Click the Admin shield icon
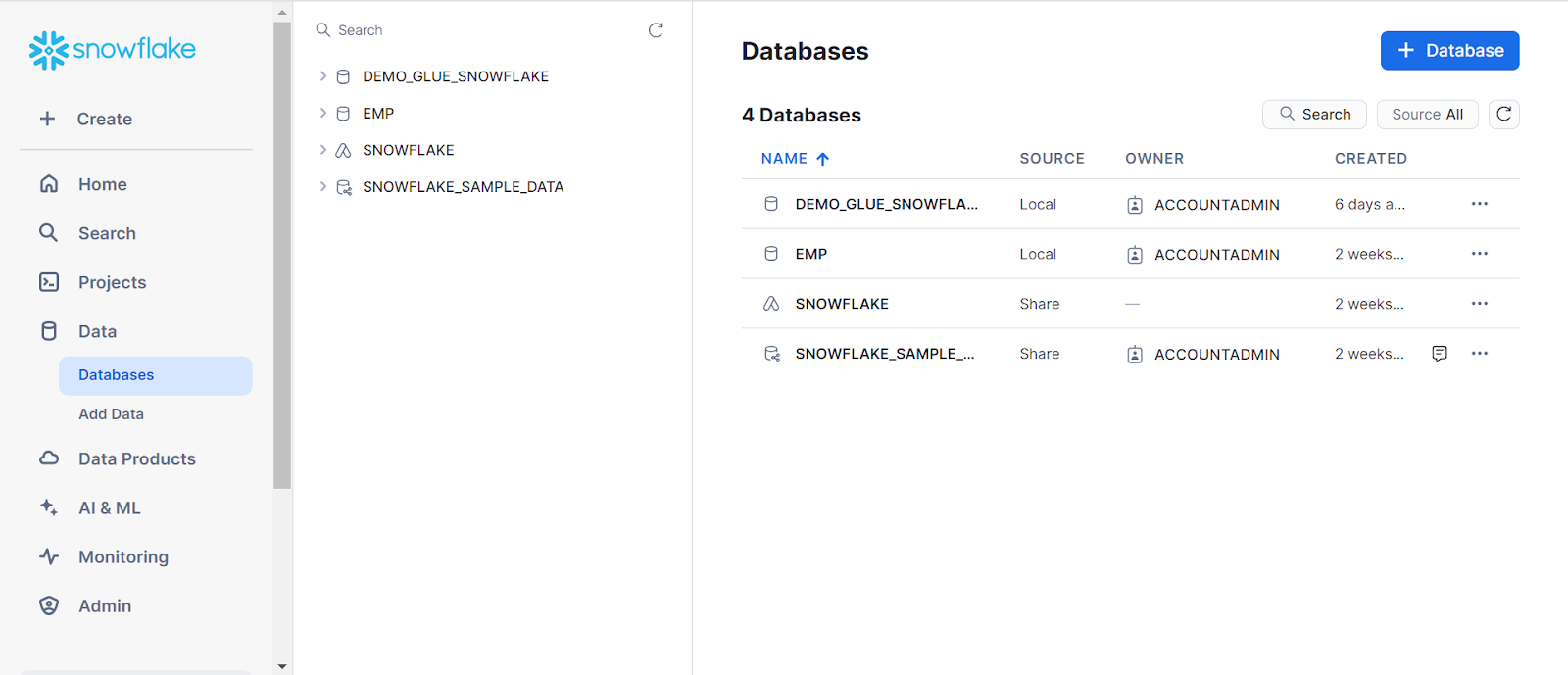This screenshot has width=1568, height=675. tap(49, 605)
